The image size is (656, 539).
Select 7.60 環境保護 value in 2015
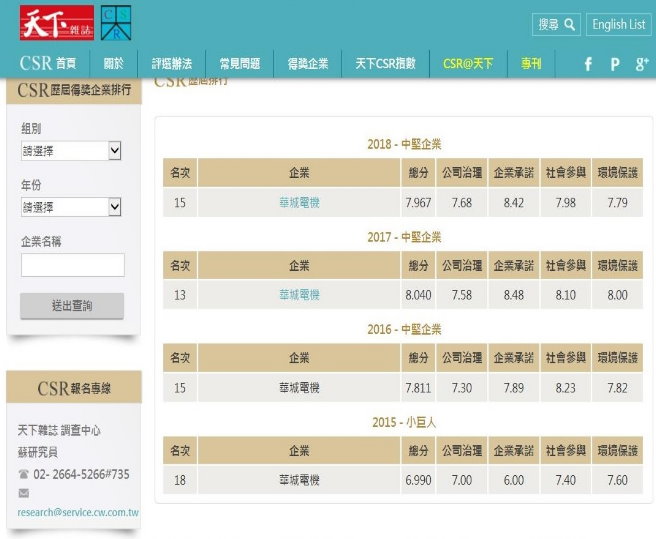[x=618, y=480]
